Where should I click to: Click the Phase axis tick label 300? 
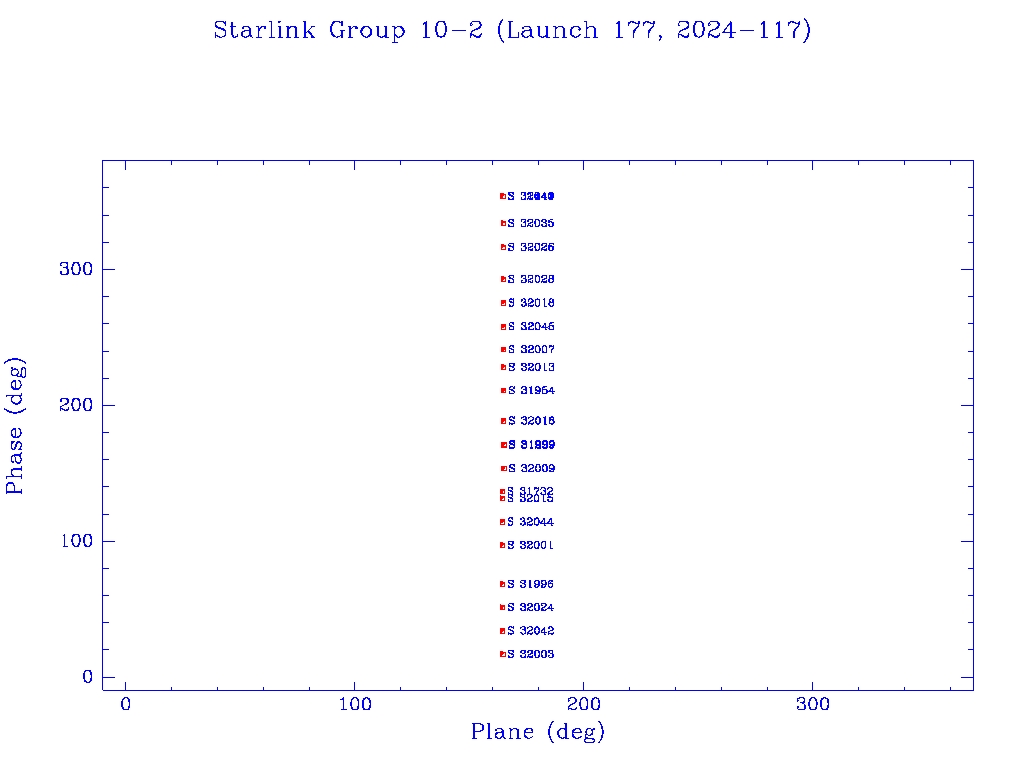click(76, 269)
